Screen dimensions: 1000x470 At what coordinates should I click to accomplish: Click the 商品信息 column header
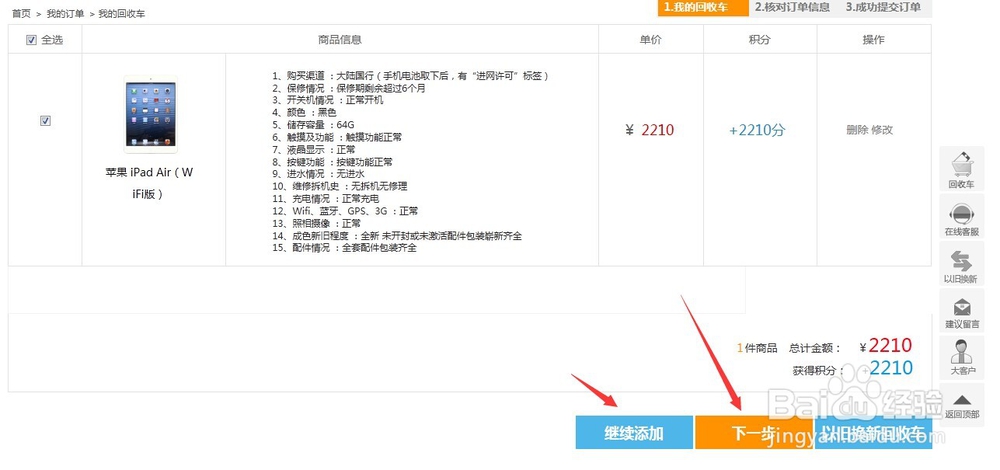click(x=340, y=40)
